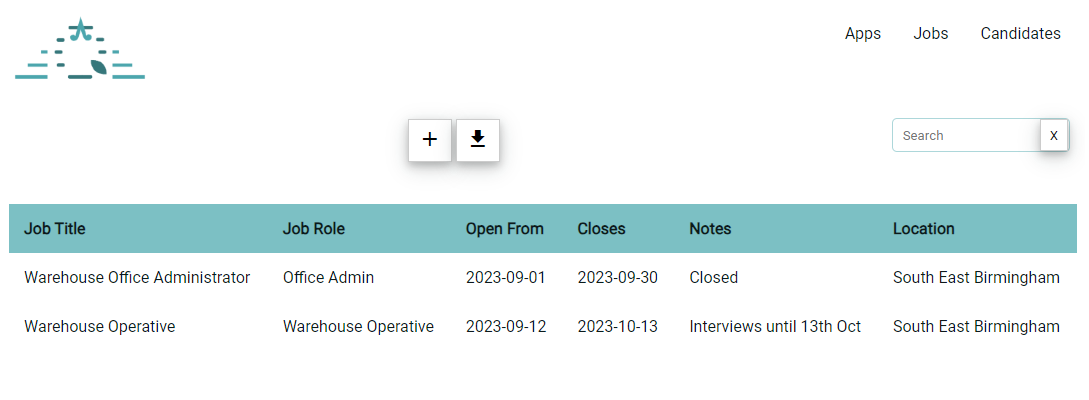Screen dimensions: 1089x400
Task: Open the Apps menu item
Action: click(x=863, y=34)
